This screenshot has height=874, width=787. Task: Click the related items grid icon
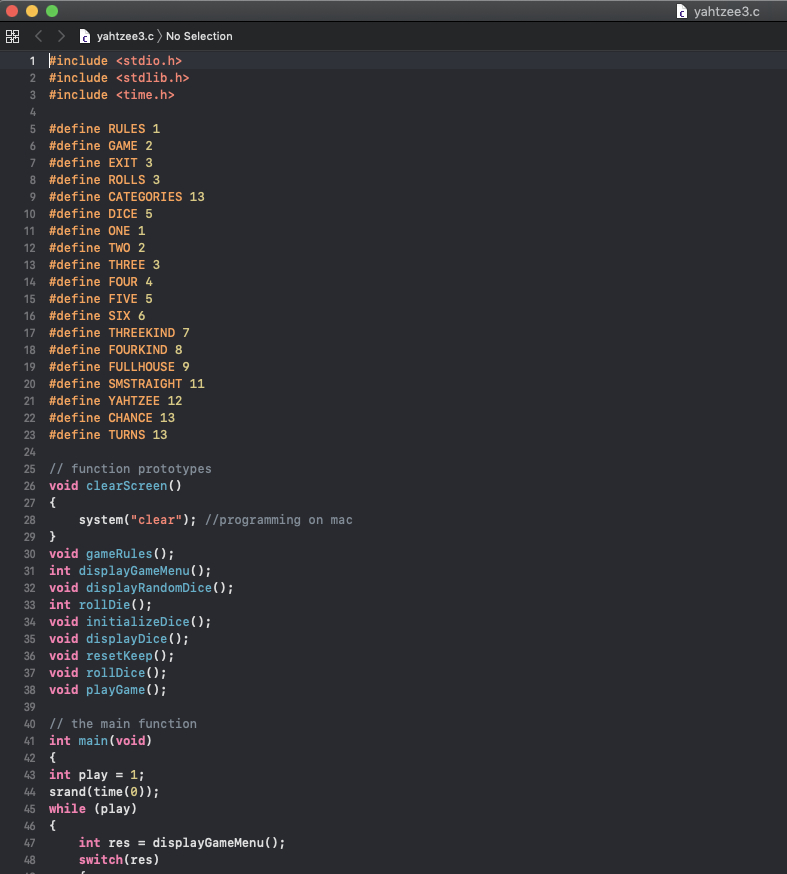click(13, 36)
